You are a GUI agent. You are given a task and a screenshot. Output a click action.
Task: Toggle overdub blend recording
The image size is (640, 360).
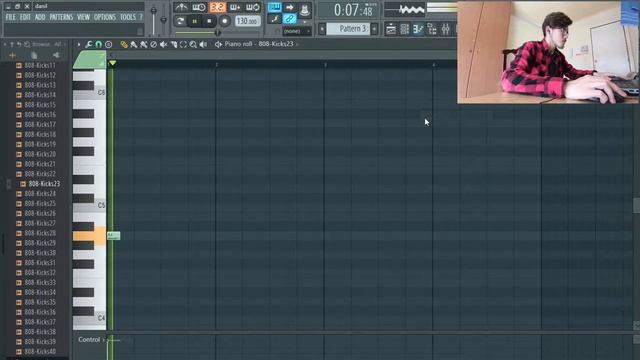click(x=235, y=7)
